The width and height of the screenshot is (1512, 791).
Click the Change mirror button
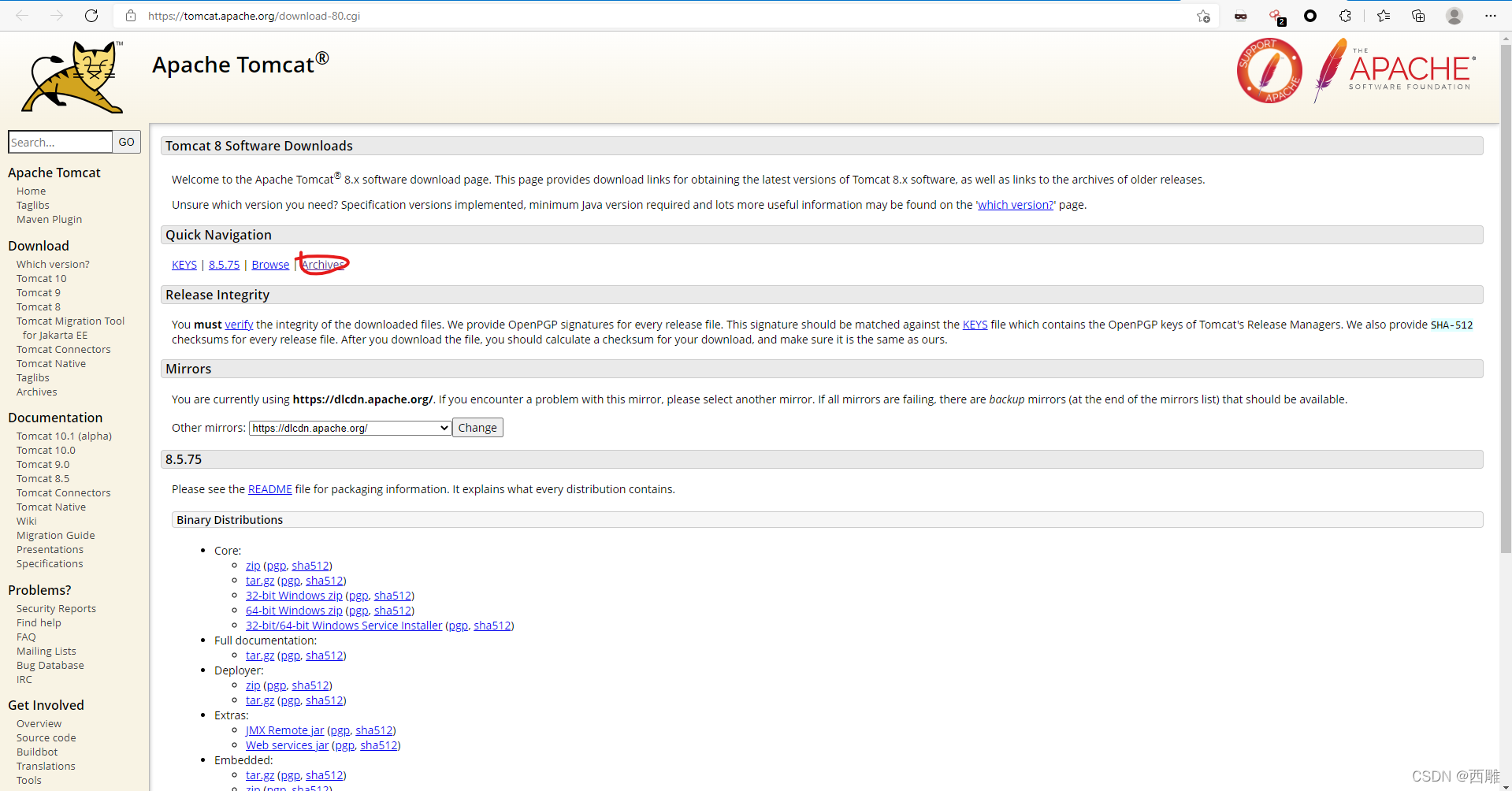pyautogui.click(x=477, y=428)
